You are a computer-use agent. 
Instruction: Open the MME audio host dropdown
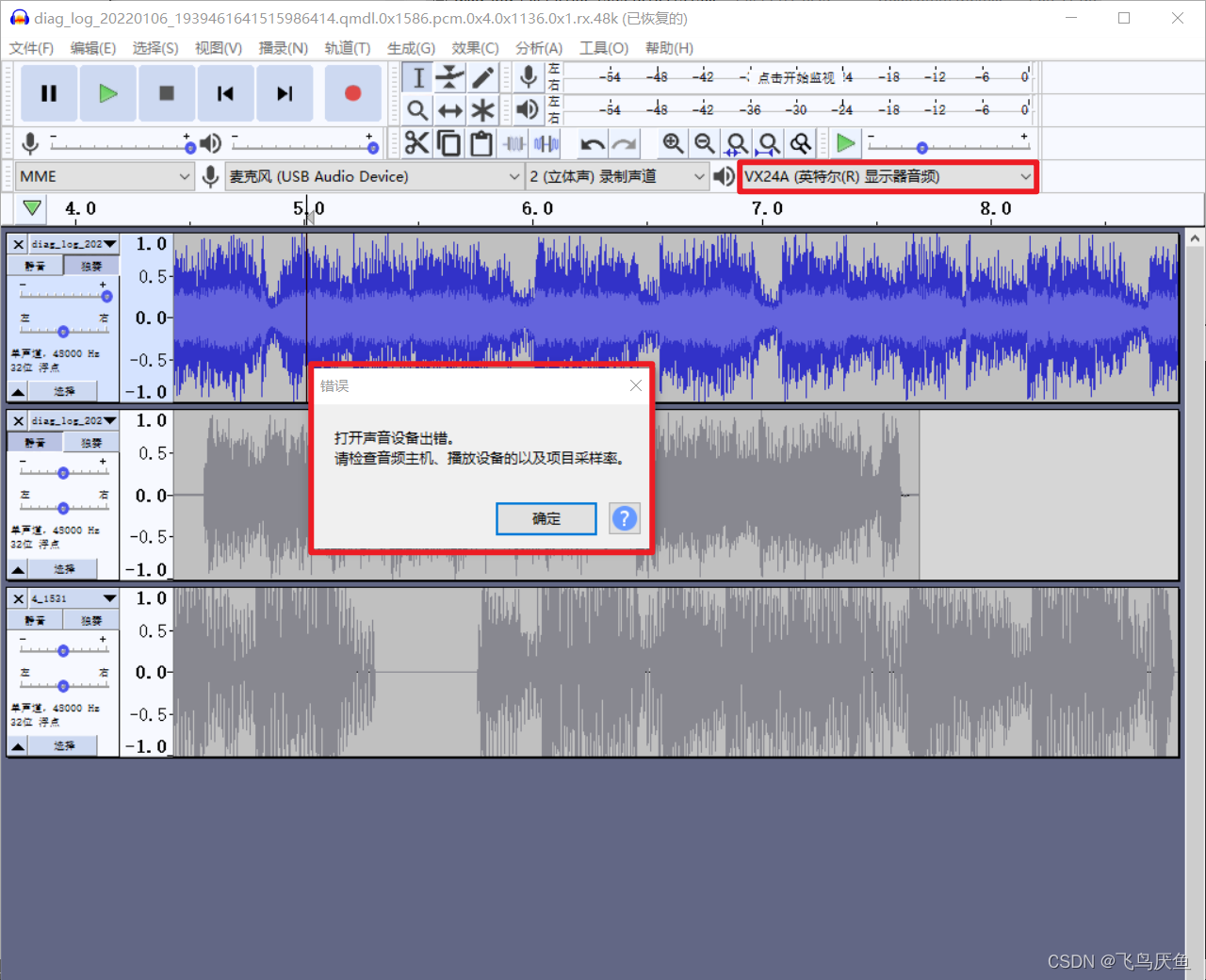[x=105, y=176]
